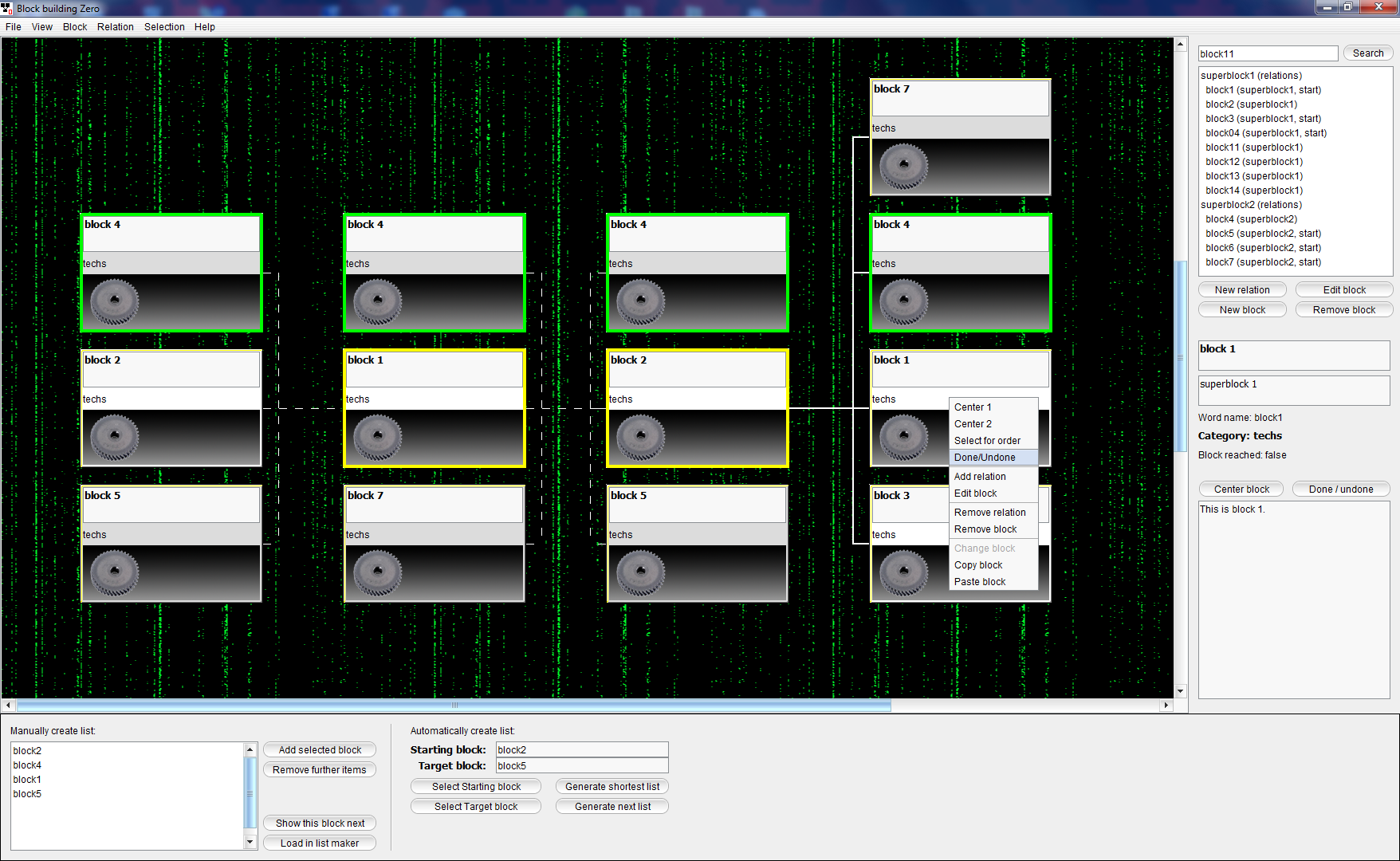
Task: Click canvas horizontal scrollbar thumb
Action: pyautogui.click(x=454, y=706)
